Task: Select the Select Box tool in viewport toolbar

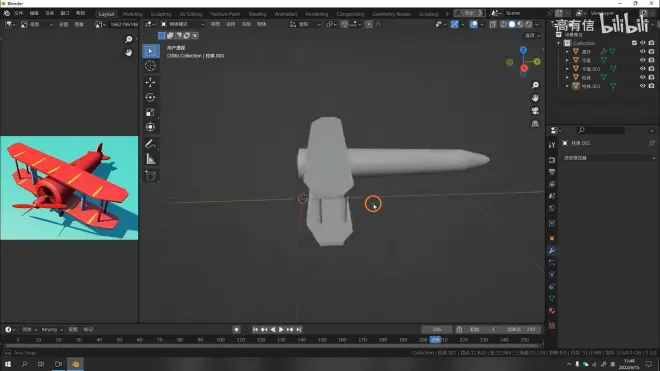Action: [x=150, y=51]
